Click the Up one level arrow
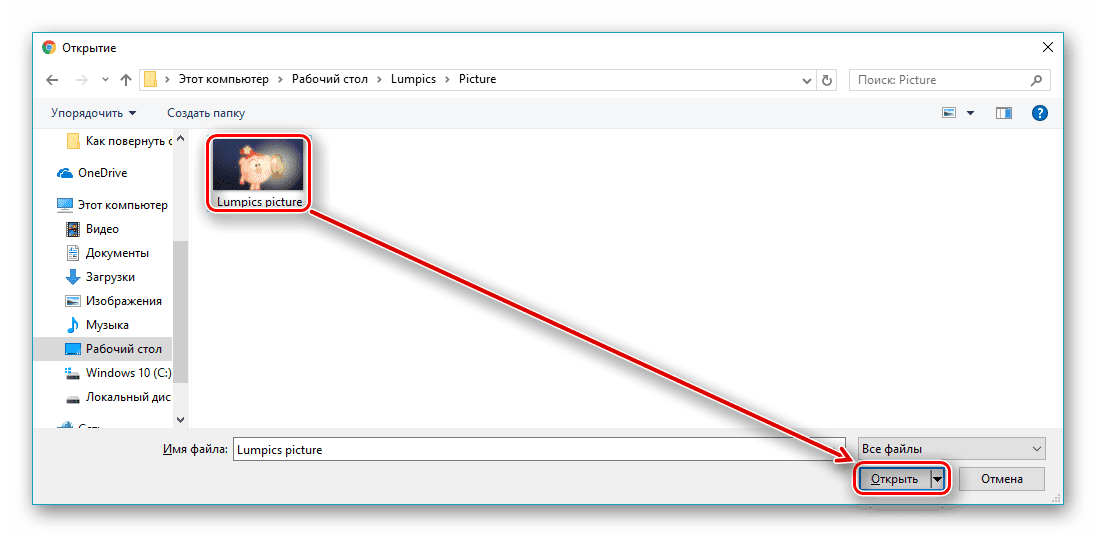The height and width of the screenshot is (537, 1096). coord(126,80)
